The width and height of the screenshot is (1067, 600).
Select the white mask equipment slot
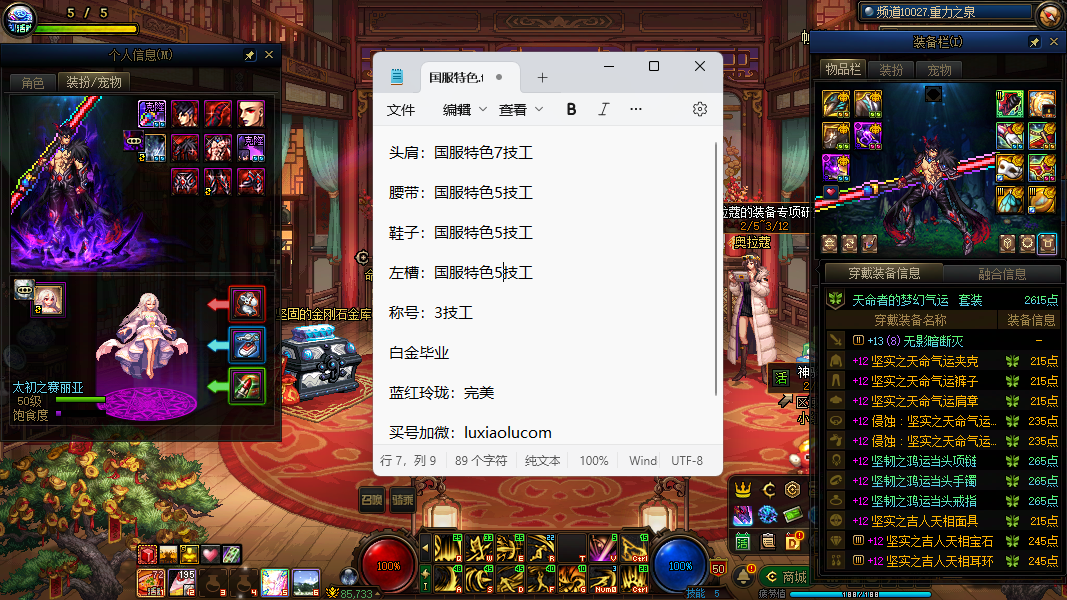tap(1010, 167)
